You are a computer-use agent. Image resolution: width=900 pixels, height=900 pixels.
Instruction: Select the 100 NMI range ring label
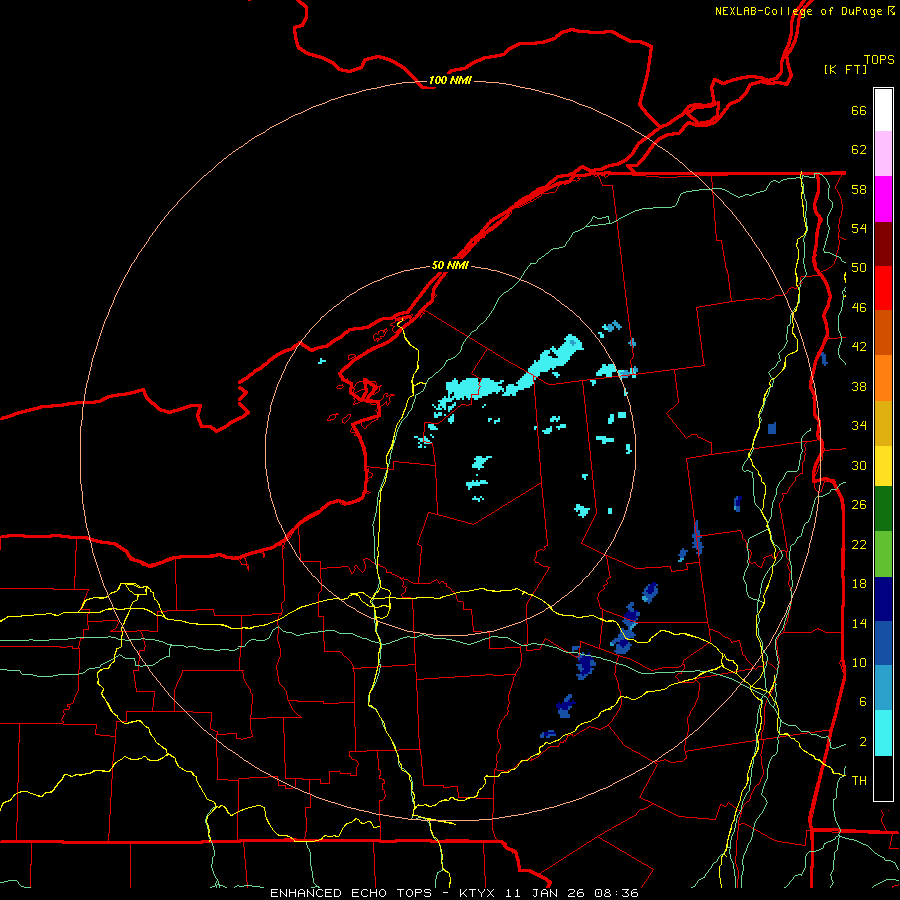tap(450, 80)
